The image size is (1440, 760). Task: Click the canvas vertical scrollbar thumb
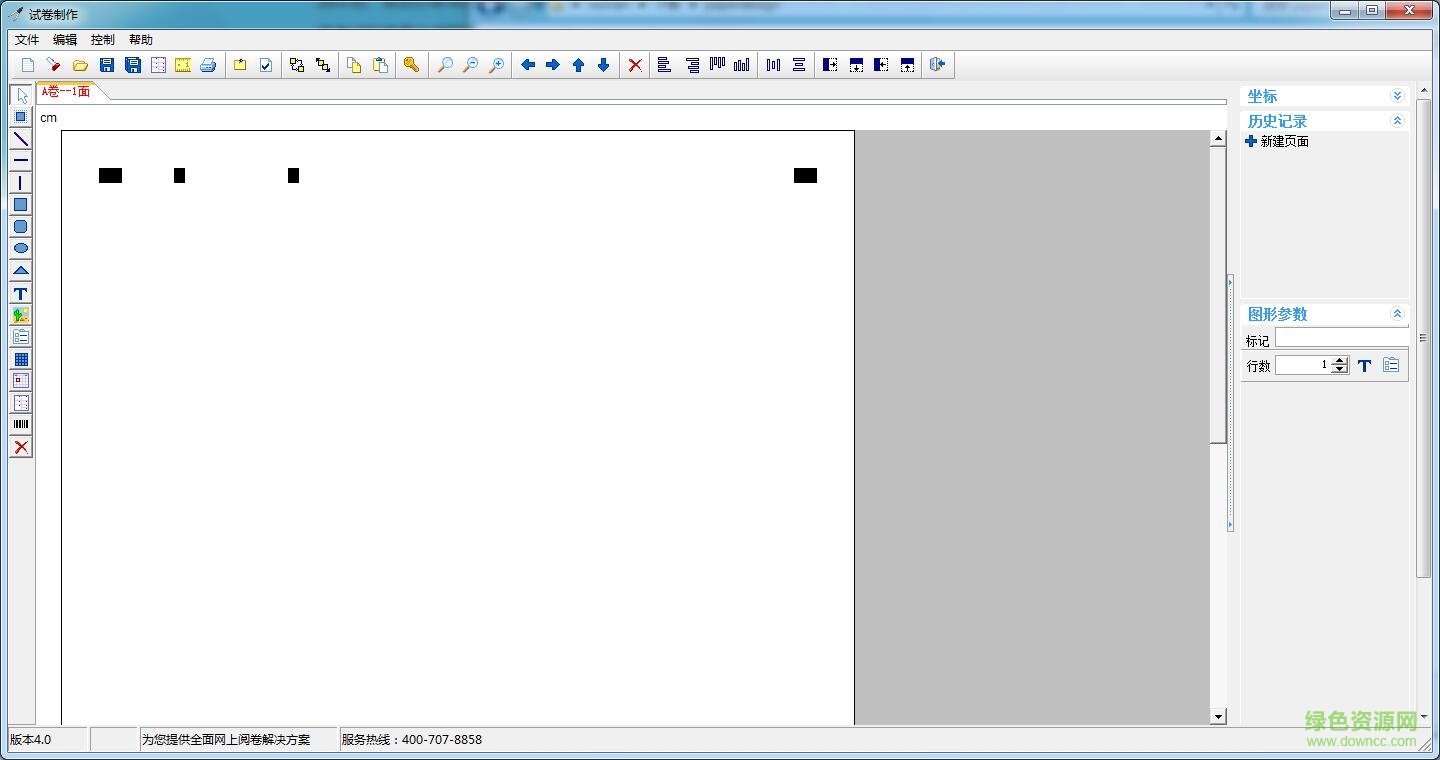tap(1218, 295)
